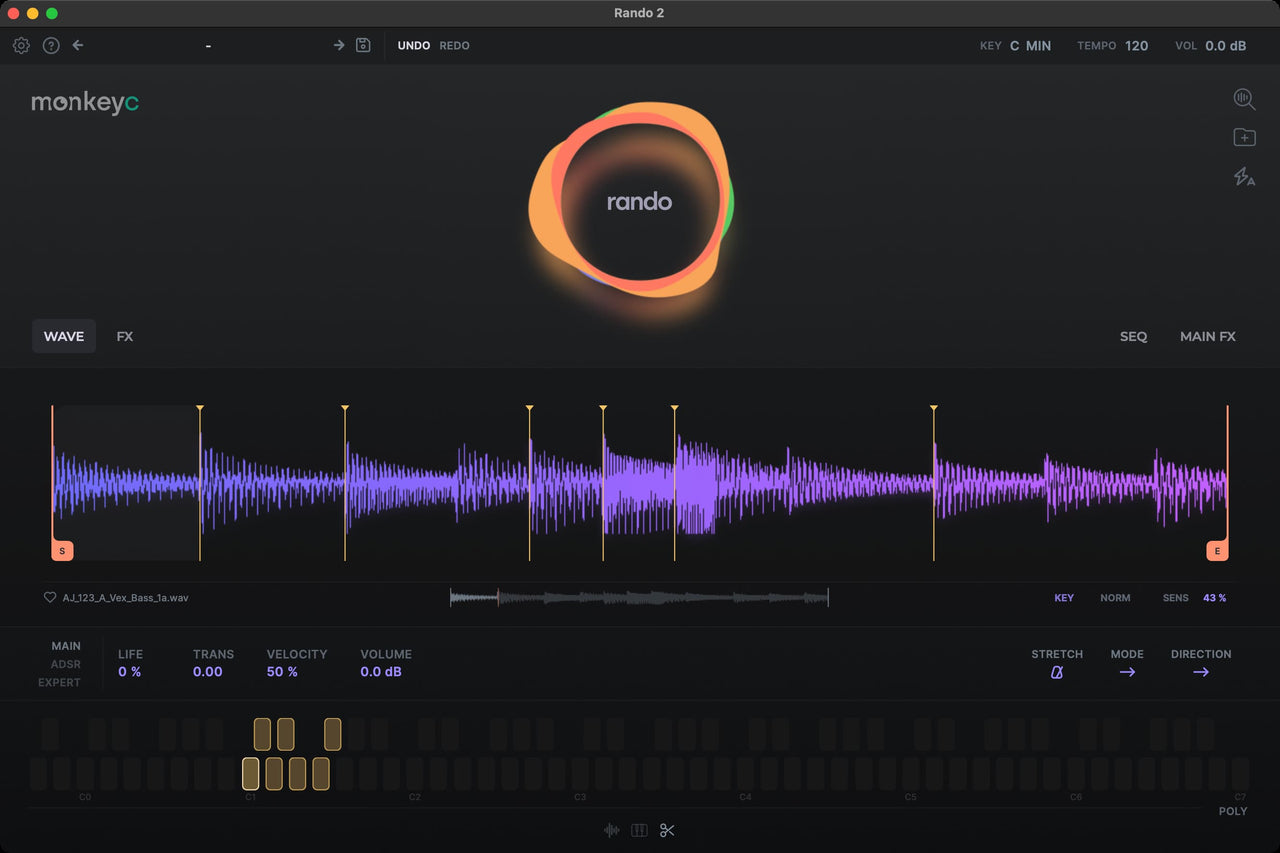The width and height of the screenshot is (1280, 853).
Task: Favorite the sample with the heart icon
Action: [x=50, y=597]
